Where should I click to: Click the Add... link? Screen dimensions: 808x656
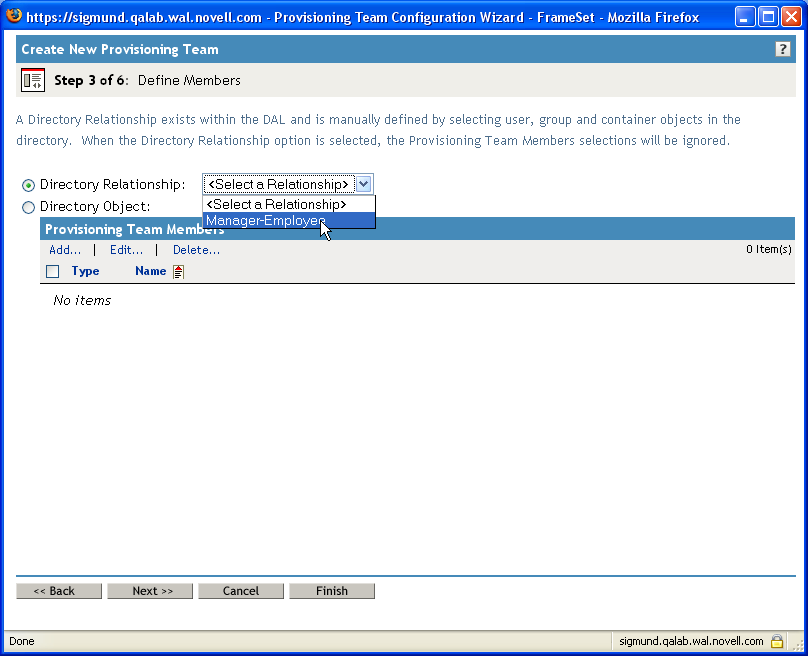[65, 250]
